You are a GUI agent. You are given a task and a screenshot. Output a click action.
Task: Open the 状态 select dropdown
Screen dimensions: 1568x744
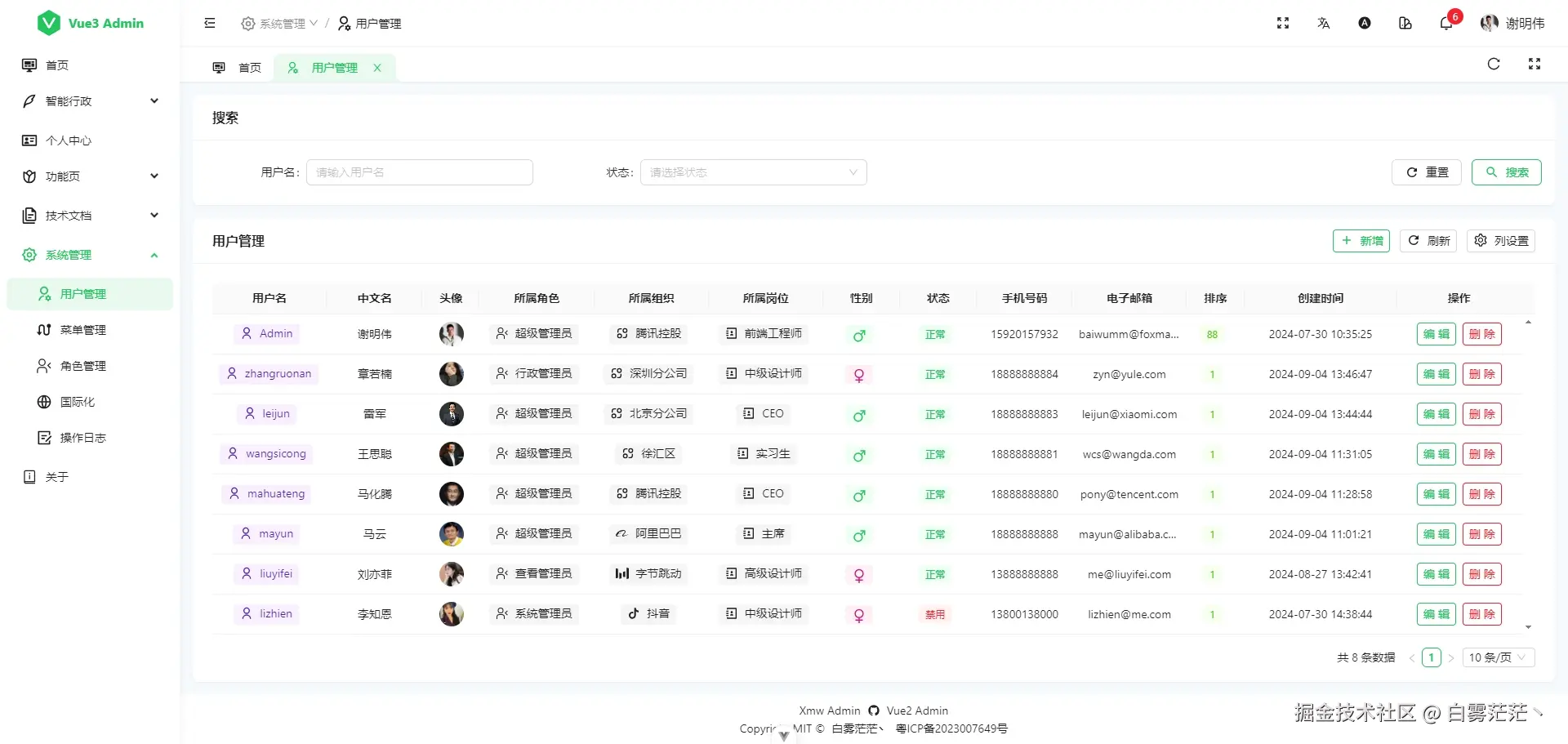[754, 172]
